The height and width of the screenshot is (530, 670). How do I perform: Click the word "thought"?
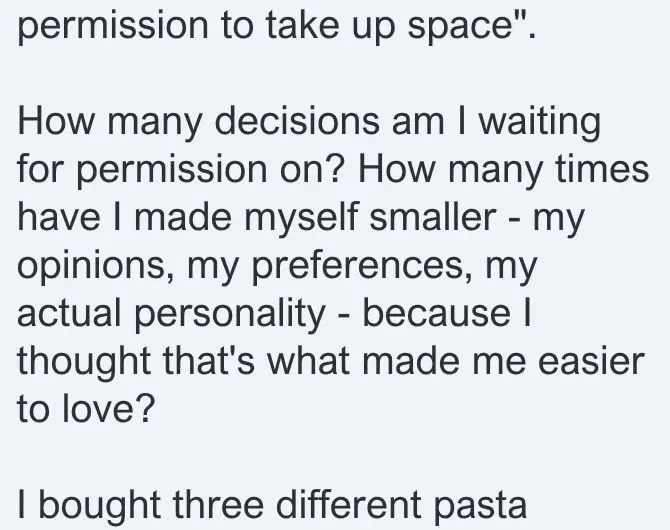click(x=76, y=362)
